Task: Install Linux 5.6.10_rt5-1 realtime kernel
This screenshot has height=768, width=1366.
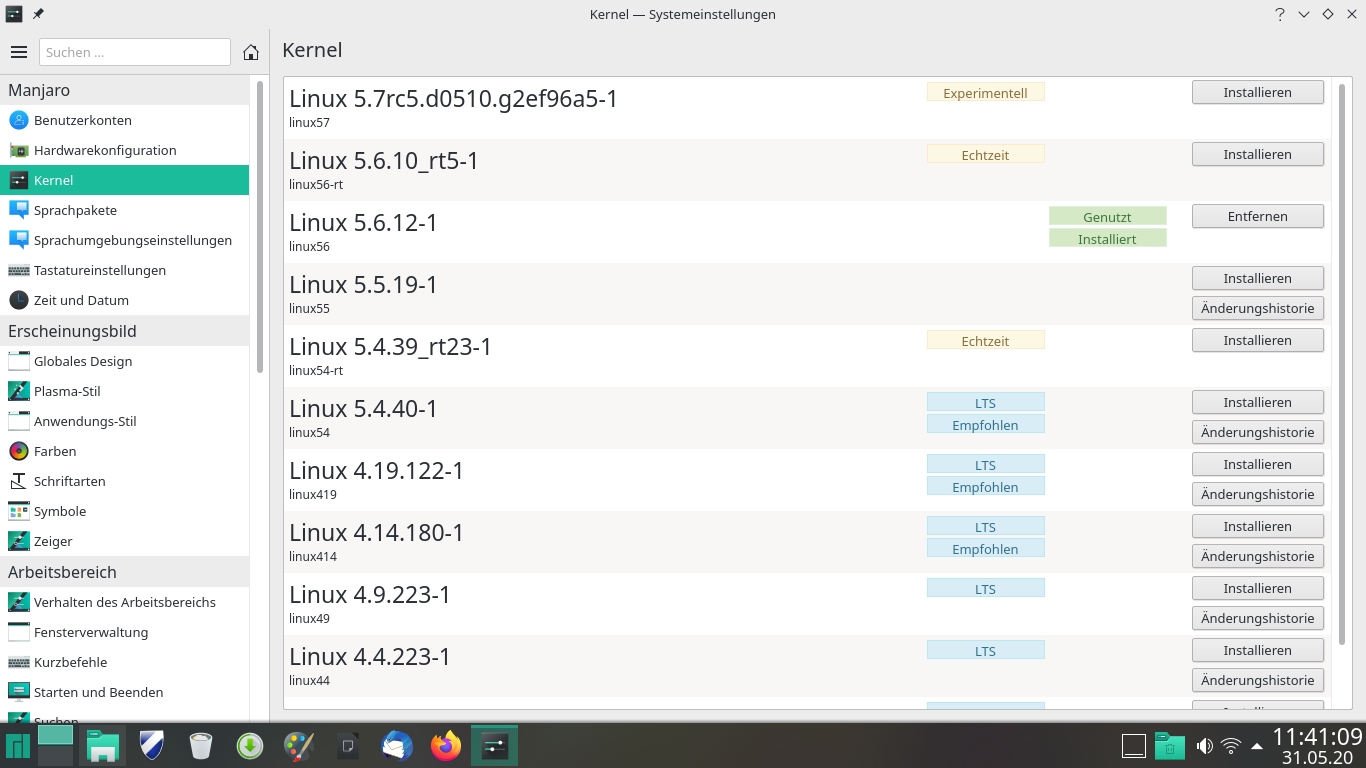Action: [x=1257, y=154]
